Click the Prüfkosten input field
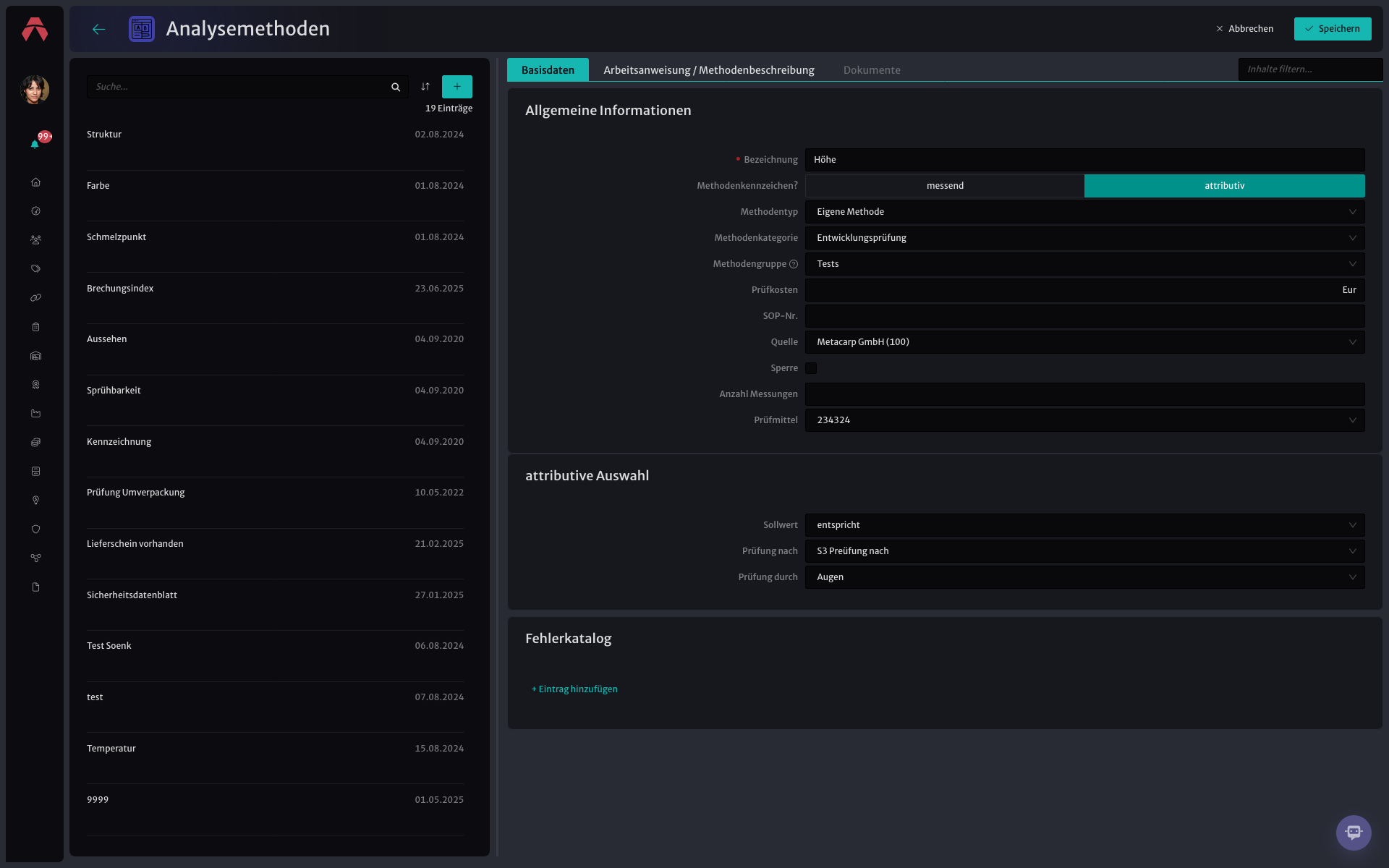The image size is (1389, 868). (1085, 290)
